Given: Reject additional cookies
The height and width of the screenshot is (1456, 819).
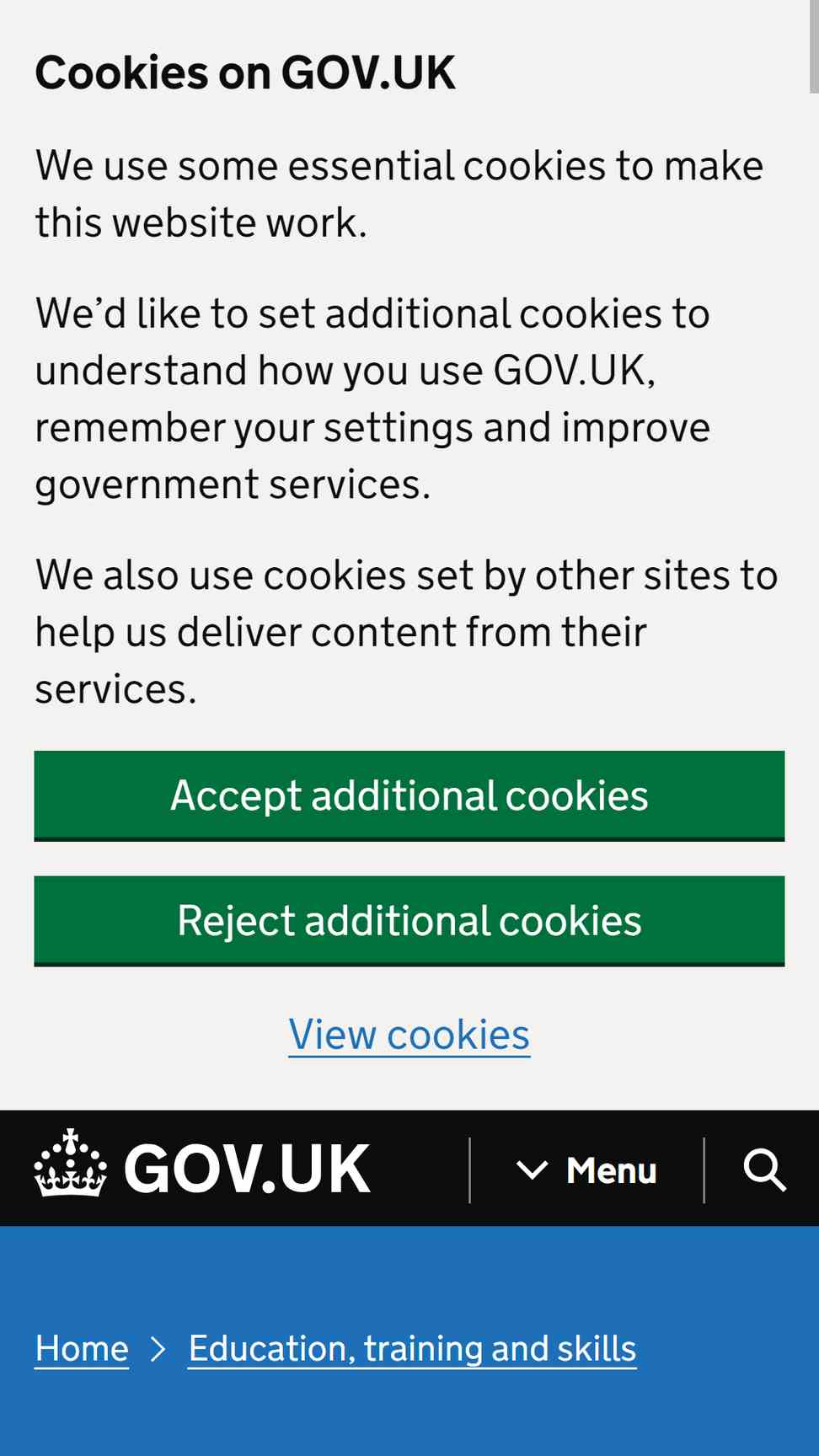Looking at the screenshot, I should tap(409, 920).
